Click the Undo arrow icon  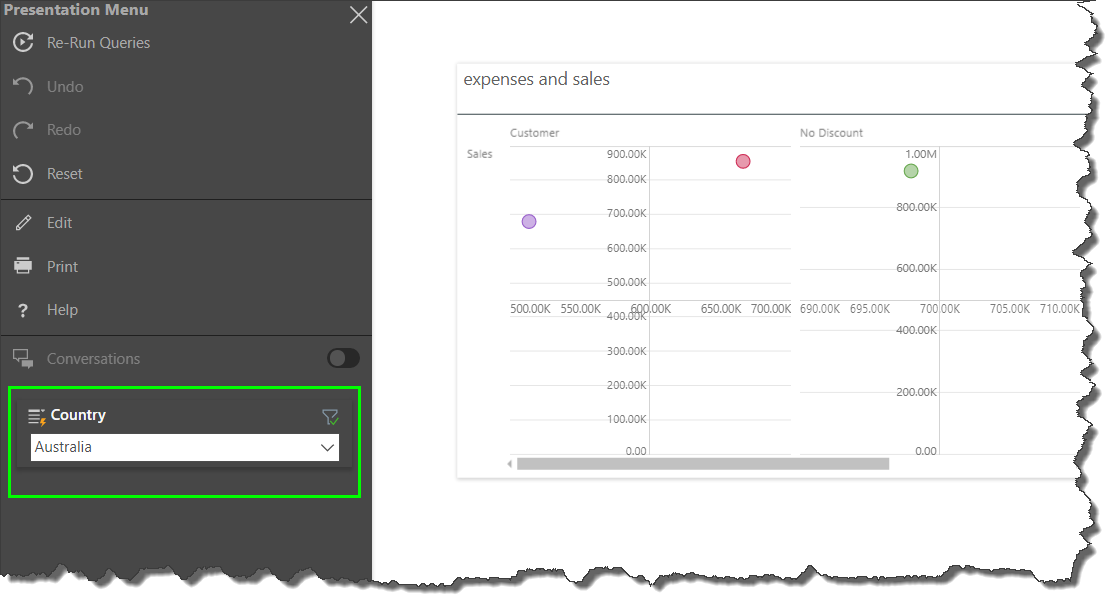(23, 87)
